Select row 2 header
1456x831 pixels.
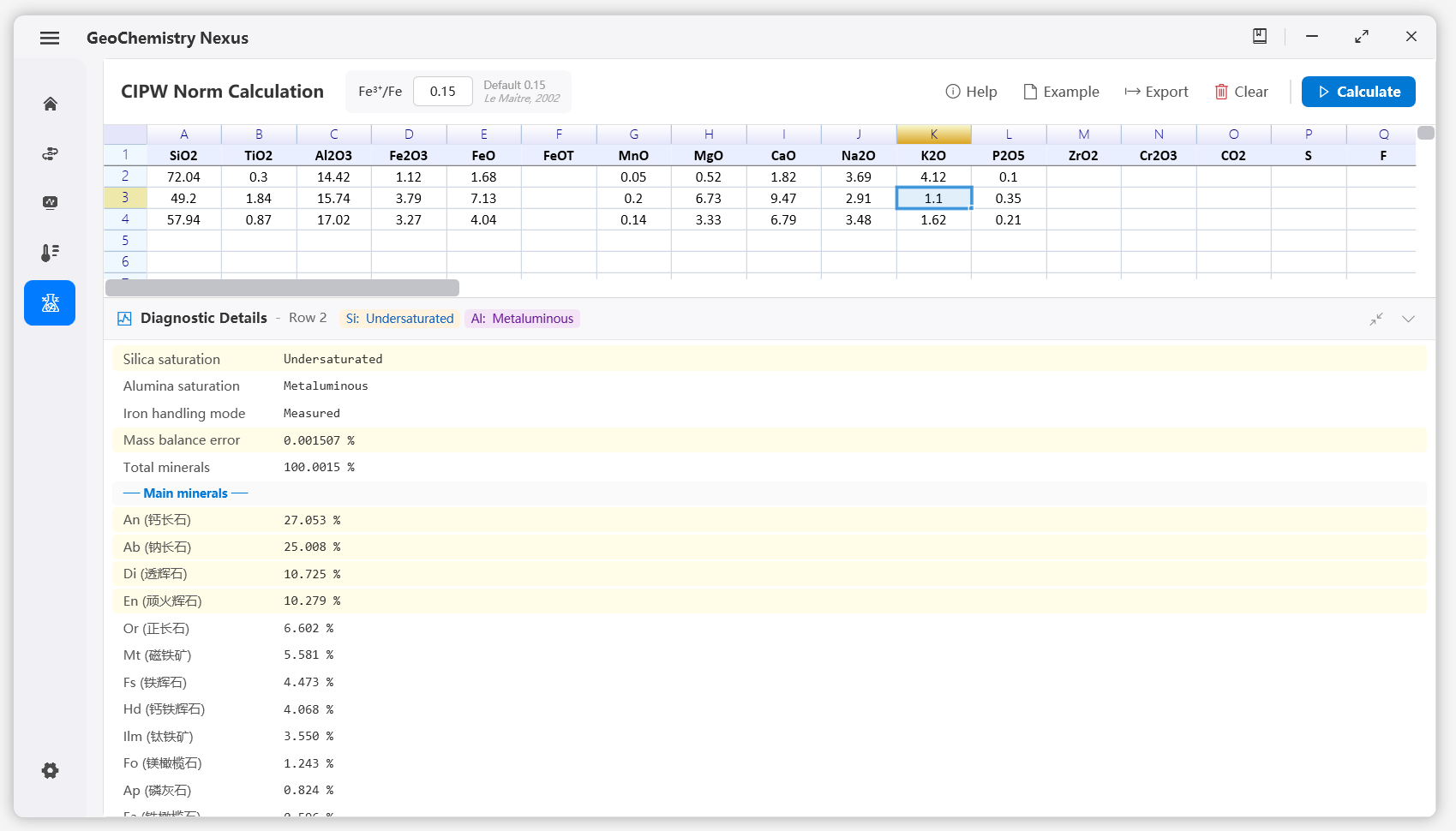(125, 176)
